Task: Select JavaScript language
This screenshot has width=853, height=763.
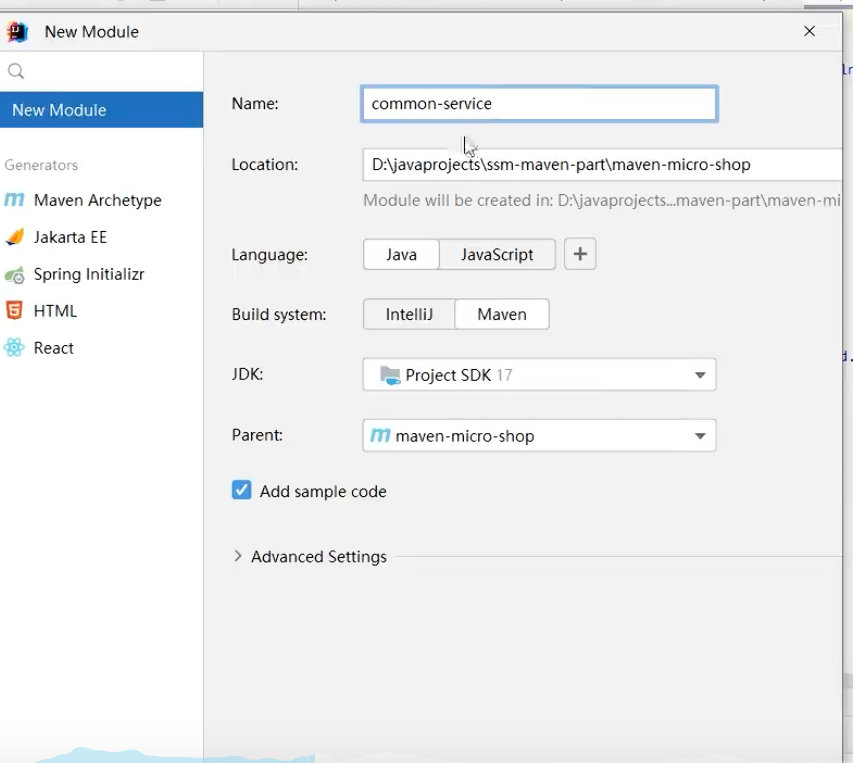Action: click(x=497, y=255)
